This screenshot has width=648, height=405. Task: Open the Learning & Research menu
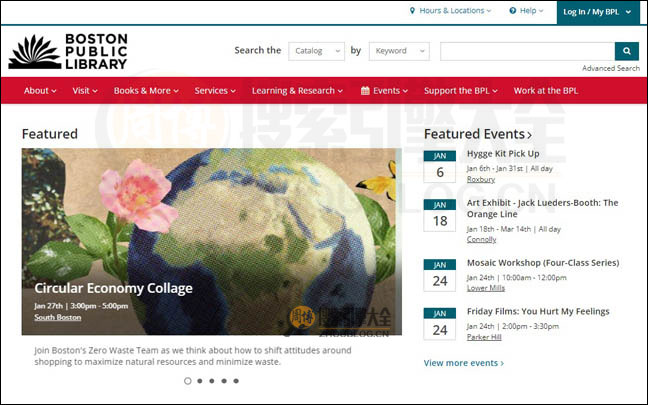click(297, 91)
